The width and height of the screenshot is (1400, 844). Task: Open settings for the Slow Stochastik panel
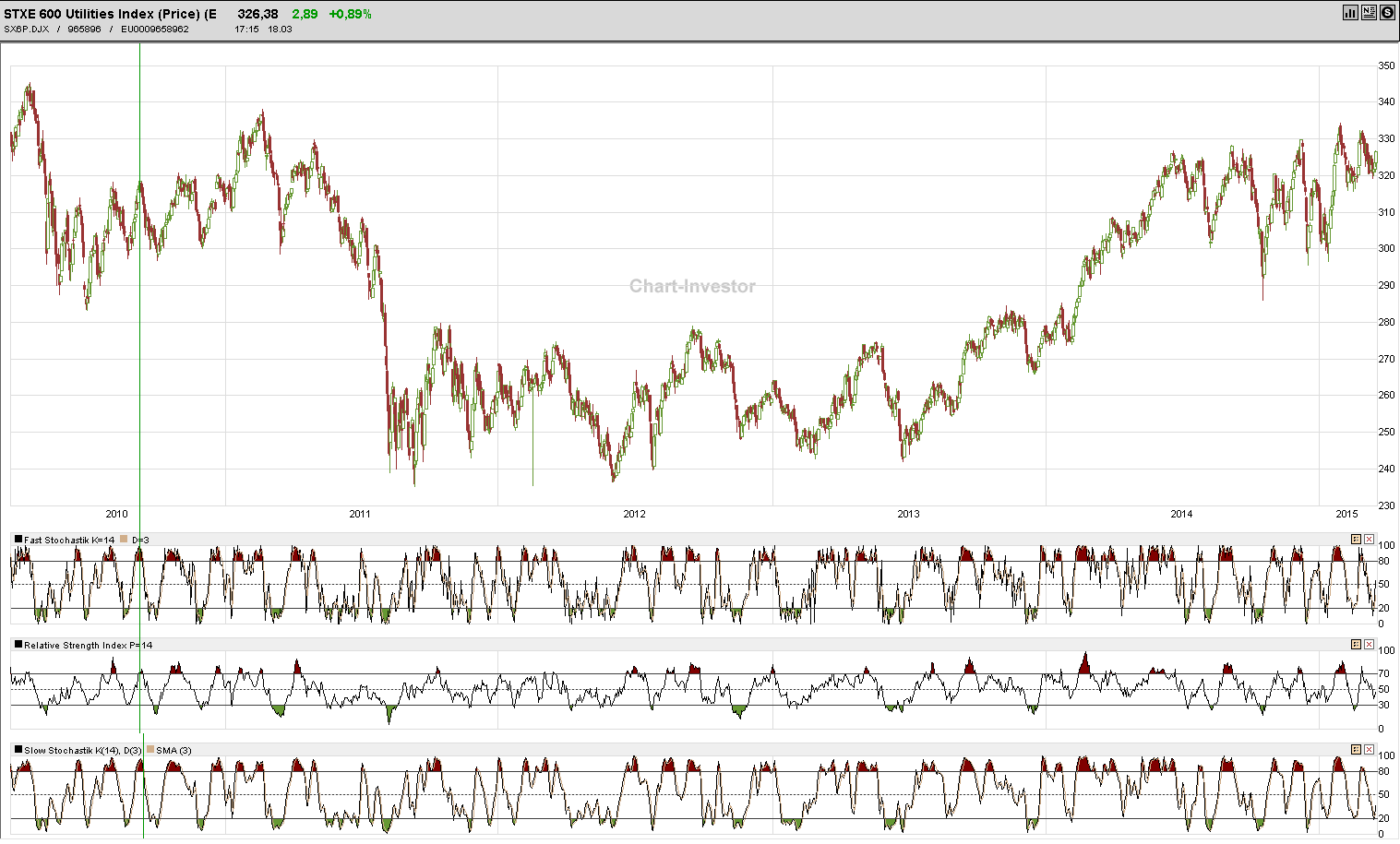pyautogui.click(x=1356, y=750)
